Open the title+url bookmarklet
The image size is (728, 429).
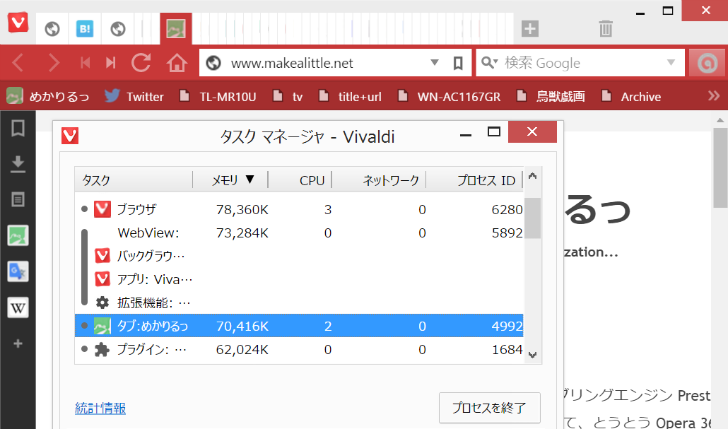click(x=351, y=96)
